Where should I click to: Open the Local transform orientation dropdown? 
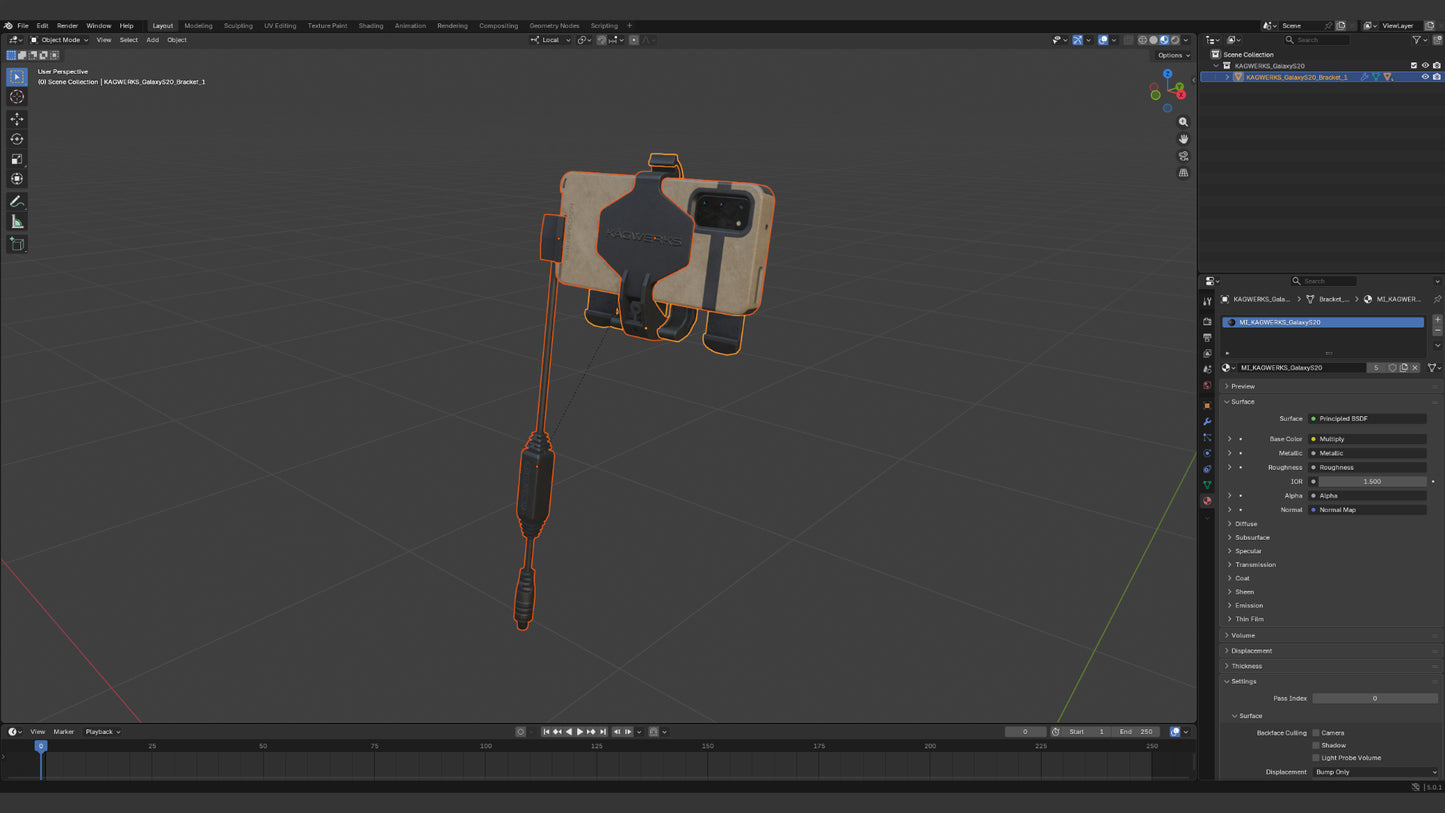point(551,40)
